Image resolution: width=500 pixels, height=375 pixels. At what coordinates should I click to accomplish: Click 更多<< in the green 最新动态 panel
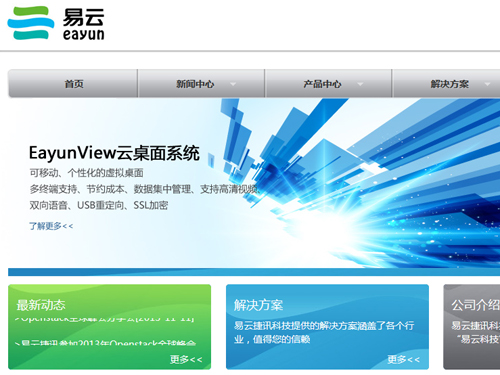pos(186,359)
